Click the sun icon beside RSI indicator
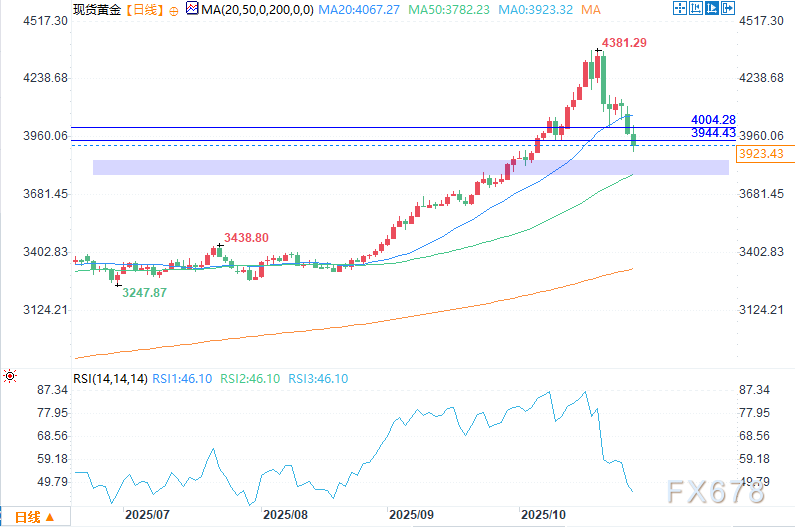This screenshot has width=795, height=527. tap(10, 377)
